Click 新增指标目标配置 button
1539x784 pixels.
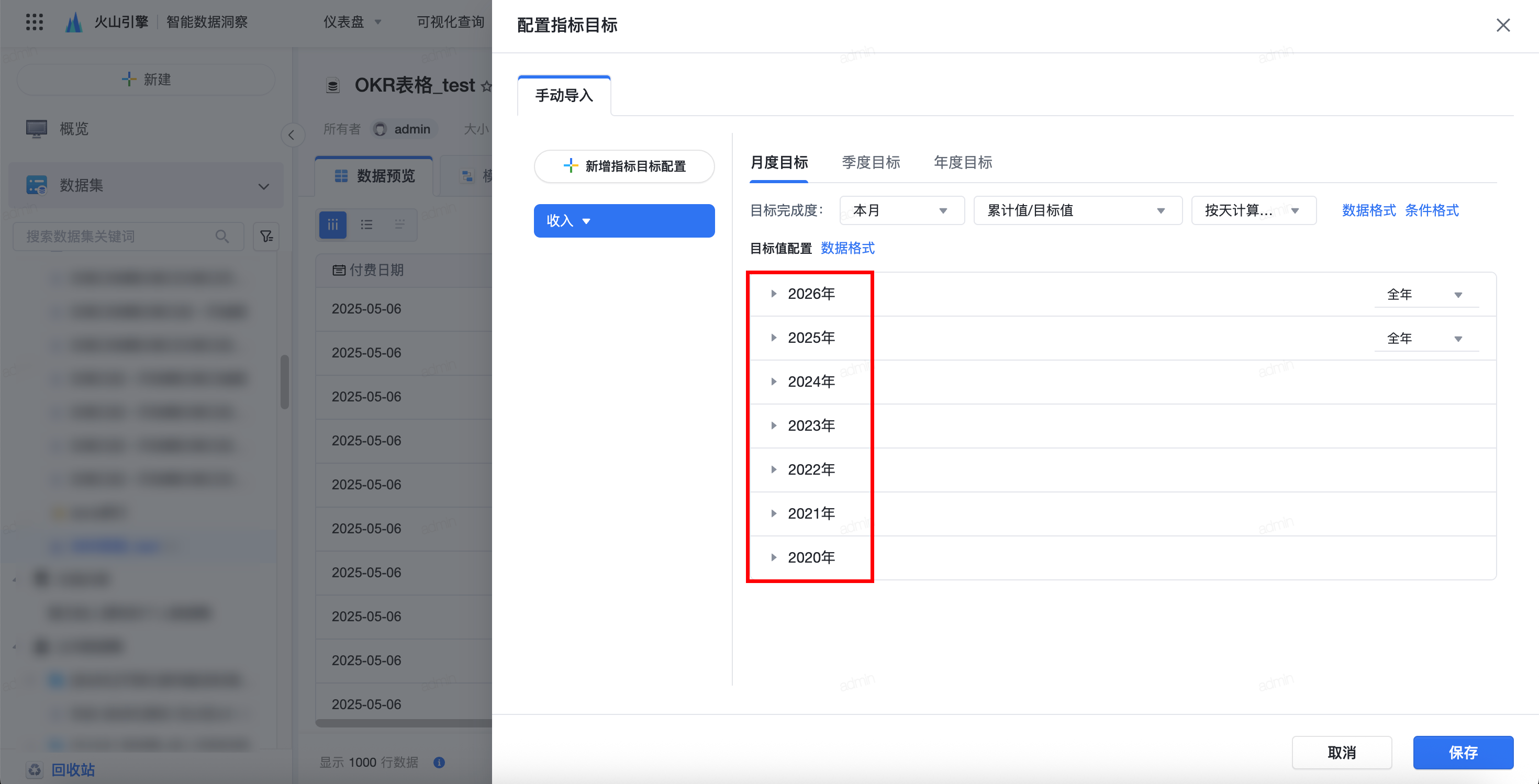tap(624, 166)
